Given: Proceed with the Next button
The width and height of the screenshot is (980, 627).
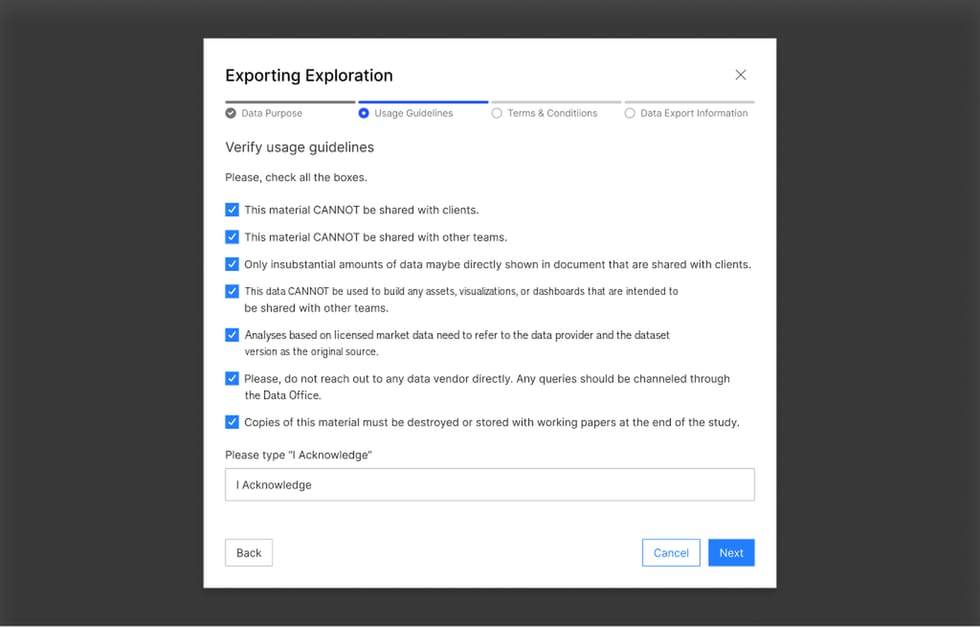Looking at the screenshot, I should point(731,553).
